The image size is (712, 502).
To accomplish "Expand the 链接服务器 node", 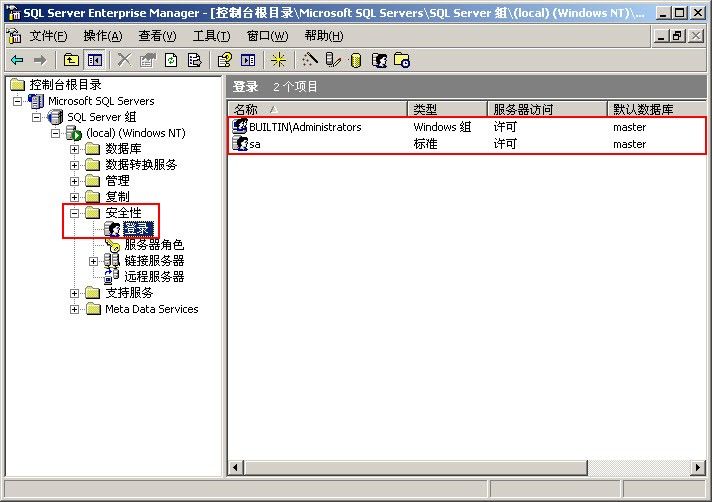I will tap(94, 261).
